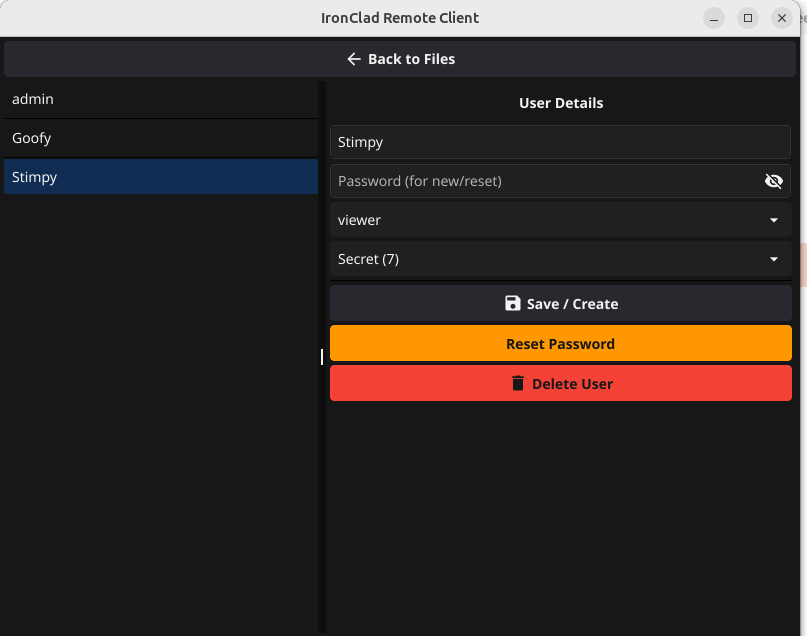Viewport: 807px width, 636px height.
Task: Expand the viewer role dropdown arrow
Action: click(773, 220)
